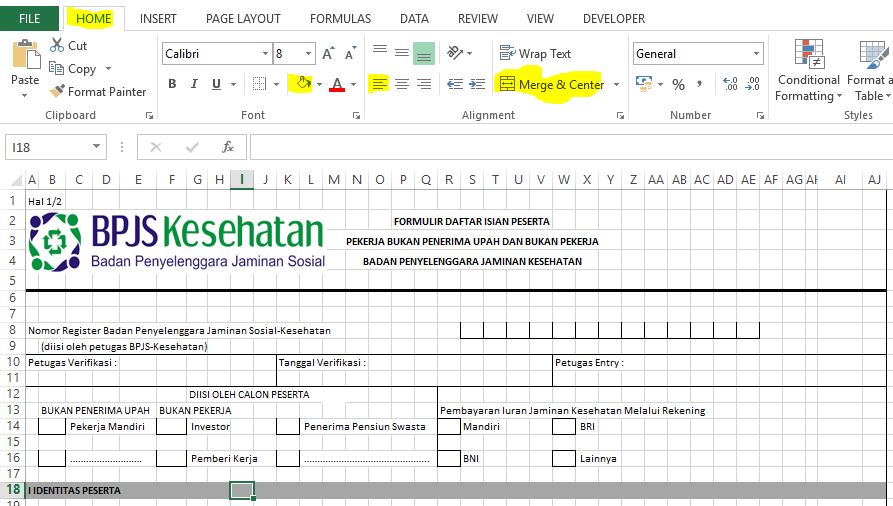Expand the Font Color dropdown arrow

[354, 84]
